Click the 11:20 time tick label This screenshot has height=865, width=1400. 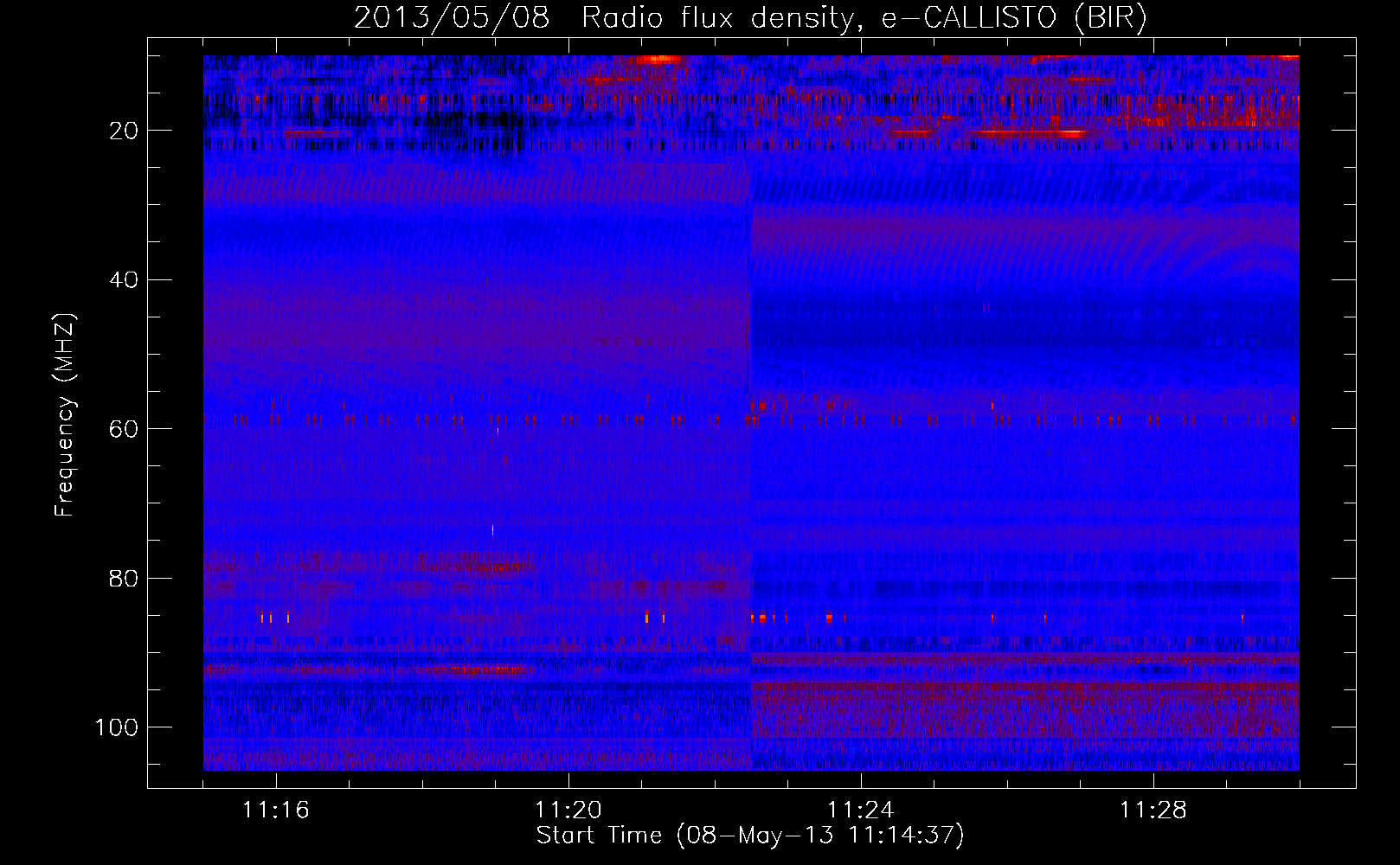pyautogui.click(x=568, y=811)
